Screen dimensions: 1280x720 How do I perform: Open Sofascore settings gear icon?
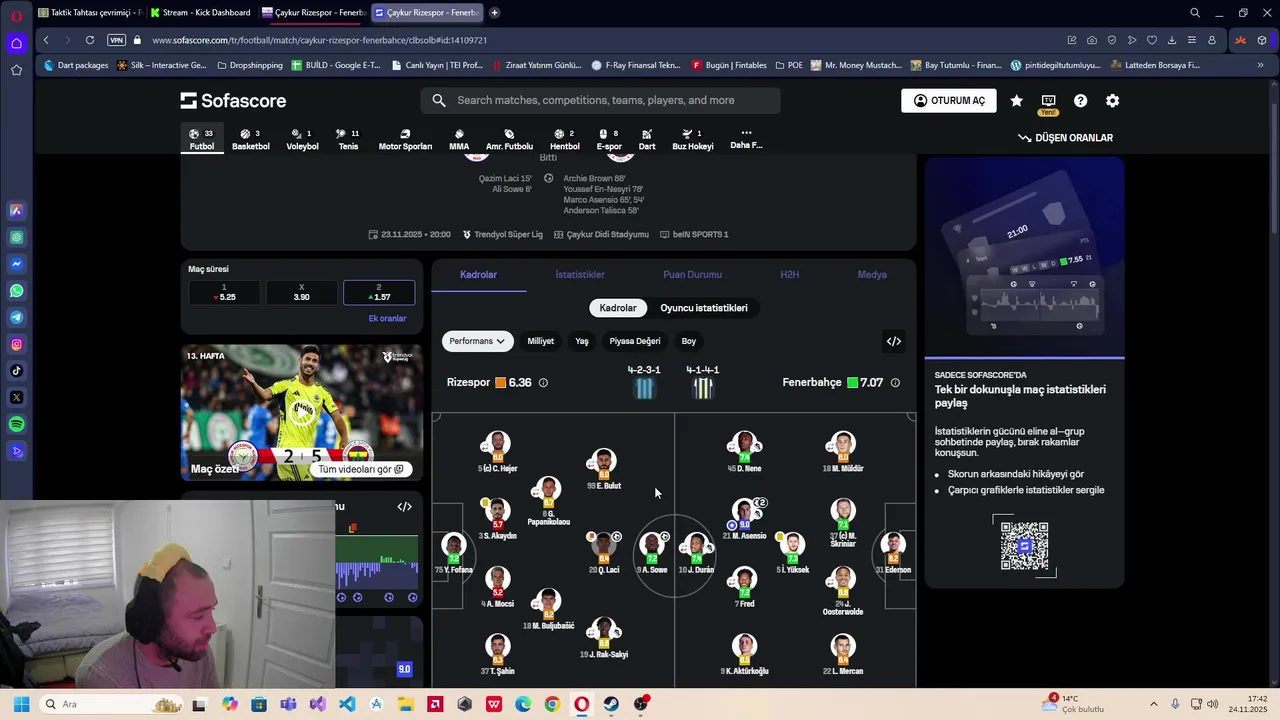click(1112, 101)
